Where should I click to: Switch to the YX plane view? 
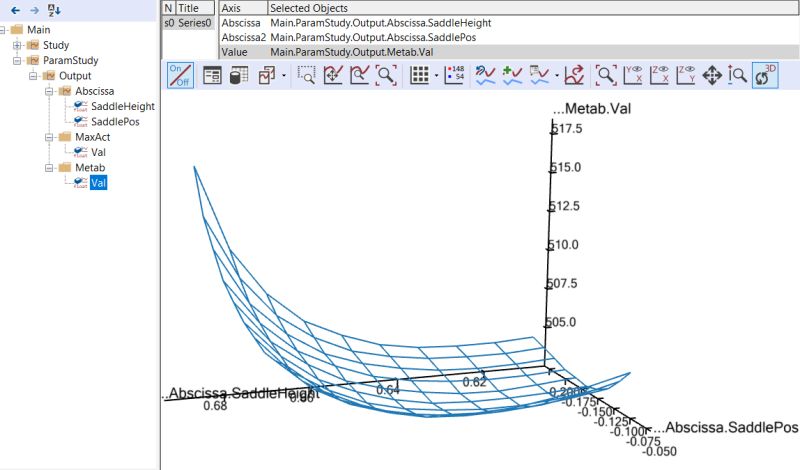633,76
